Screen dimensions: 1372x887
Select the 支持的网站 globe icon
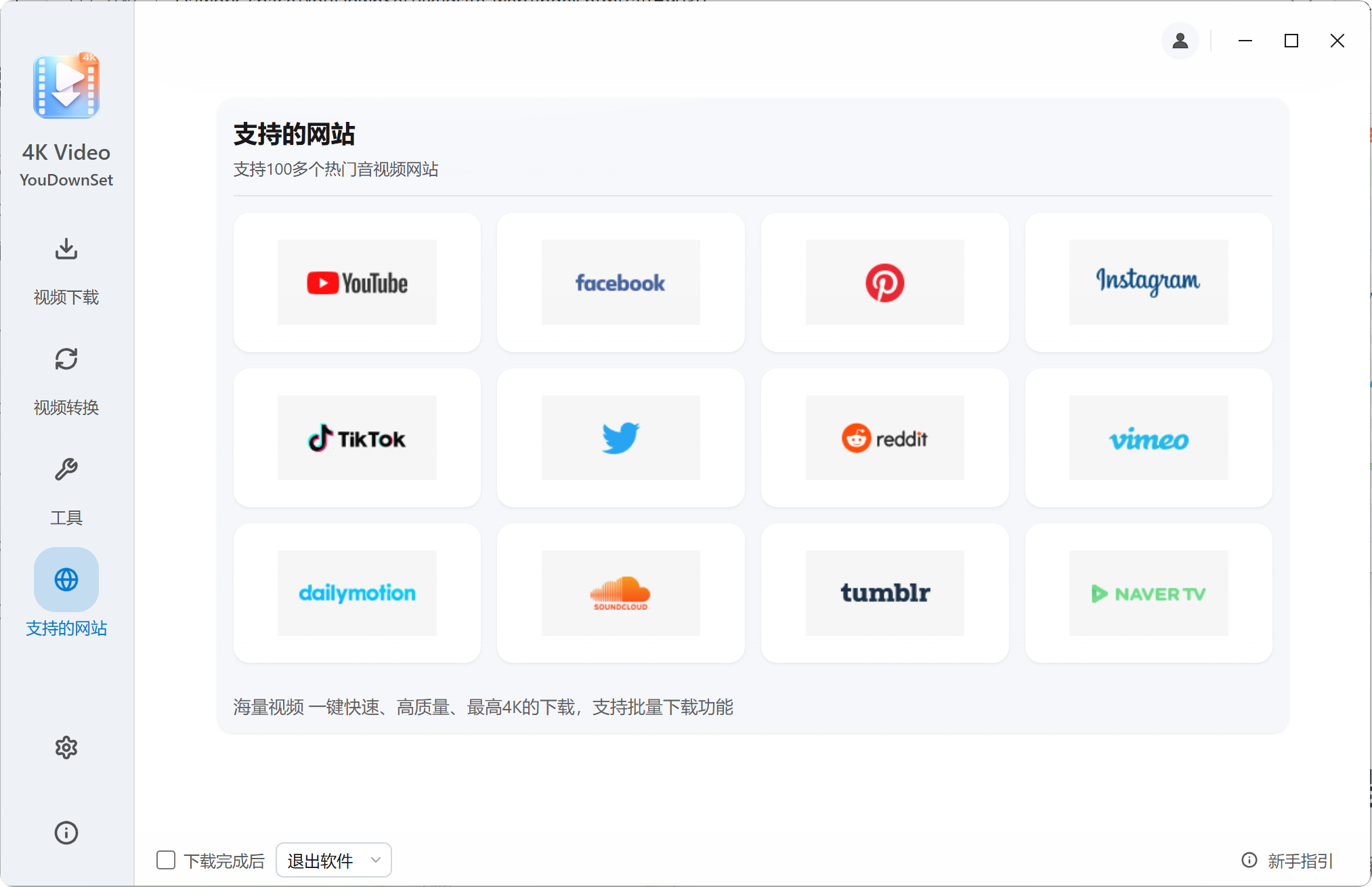(66, 580)
